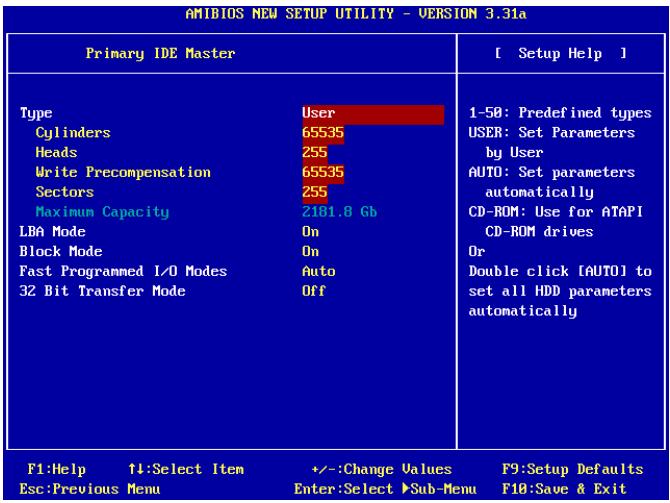The height and width of the screenshot is (503, 670).
Task: Click the AMIBIOS NEW SETUP UTILITY title
Action: point(356,14)
